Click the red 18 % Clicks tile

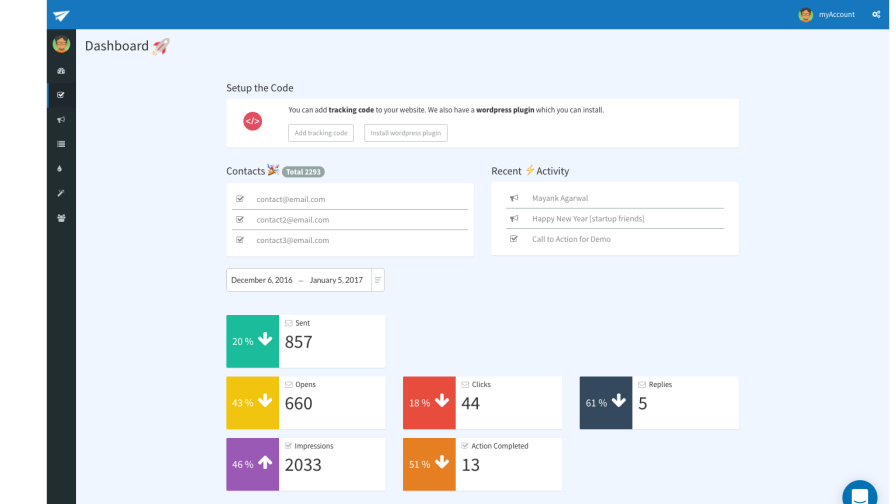tap(429, 403)
